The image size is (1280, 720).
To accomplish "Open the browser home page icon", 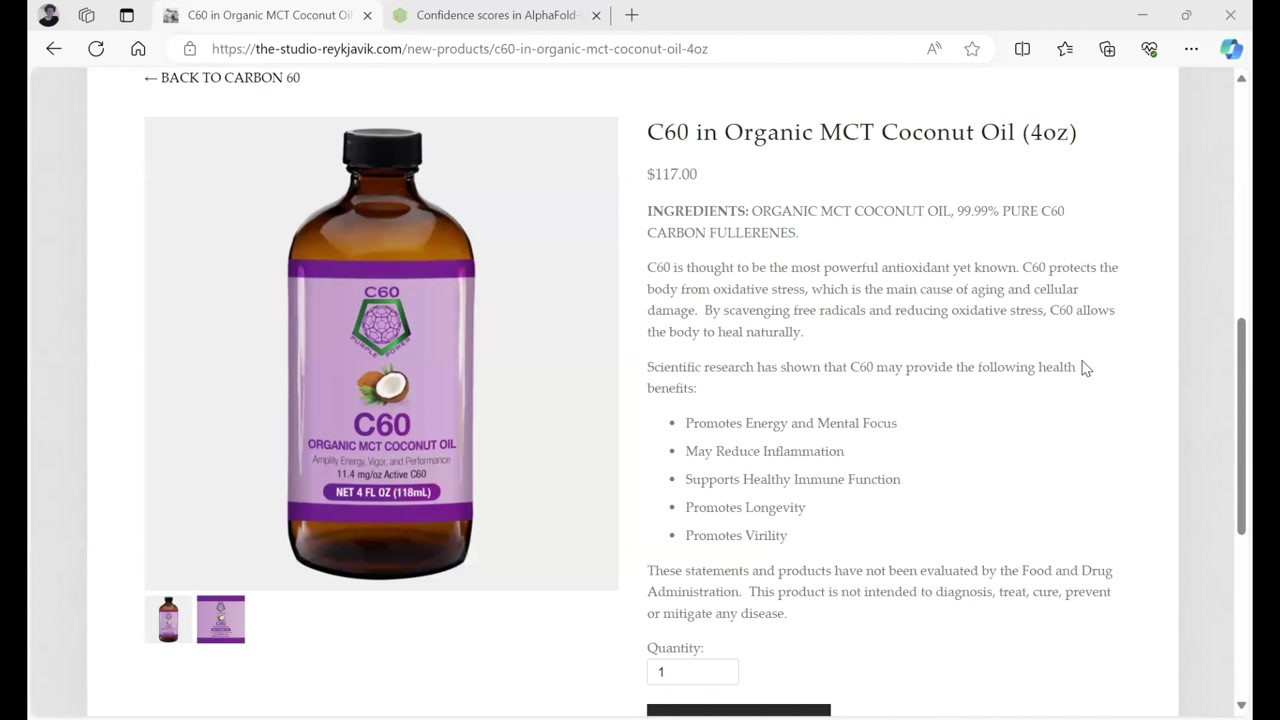I will tap(138, 48).
